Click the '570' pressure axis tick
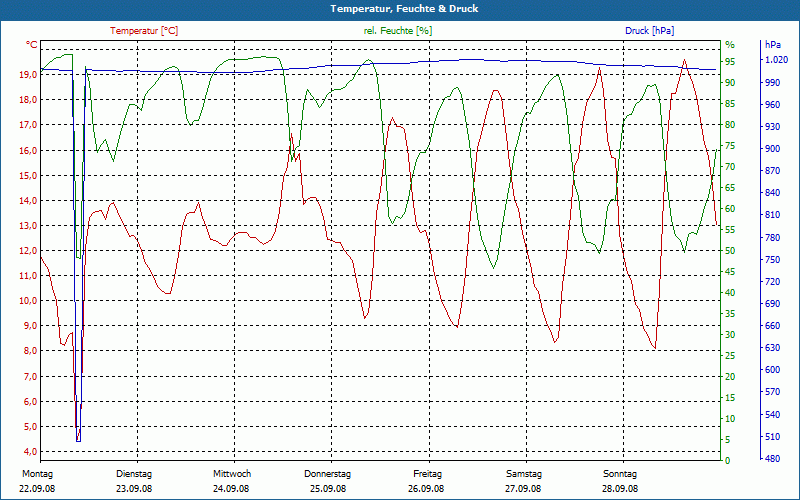This screenshot has height=500, width=800. pos(773,392)
